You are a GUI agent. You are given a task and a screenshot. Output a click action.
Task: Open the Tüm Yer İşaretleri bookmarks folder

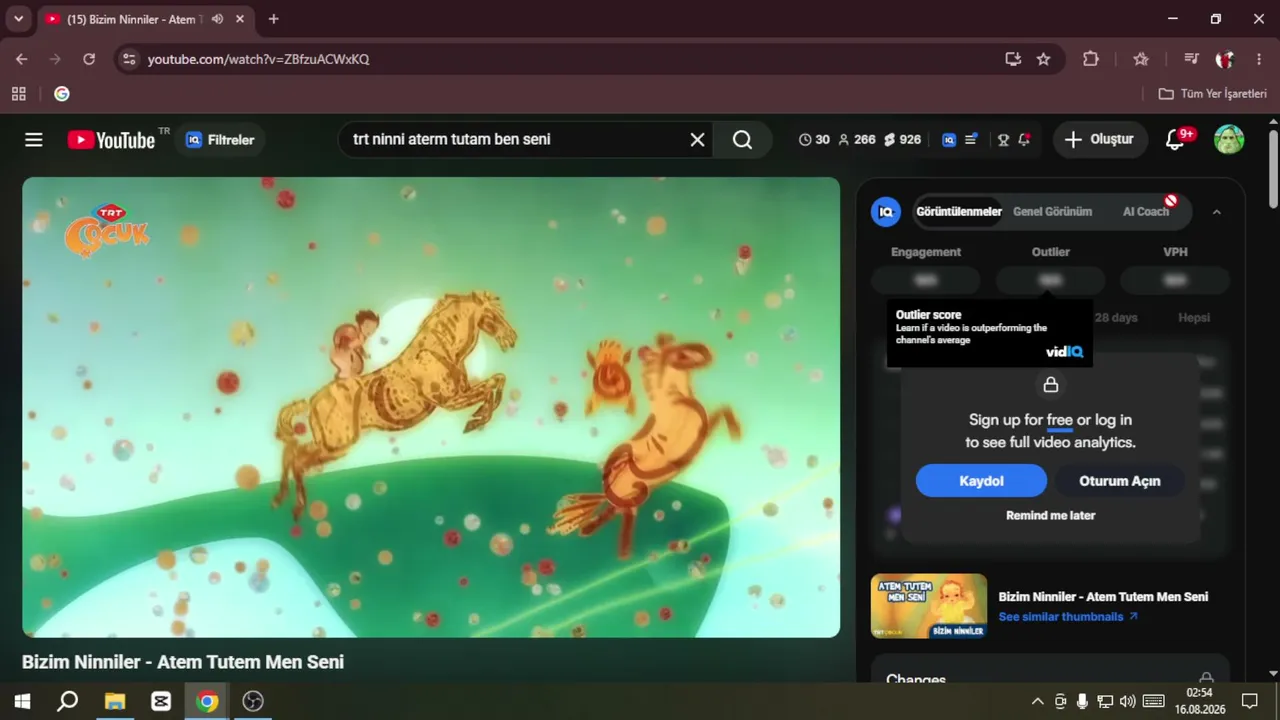(1213, 94)
